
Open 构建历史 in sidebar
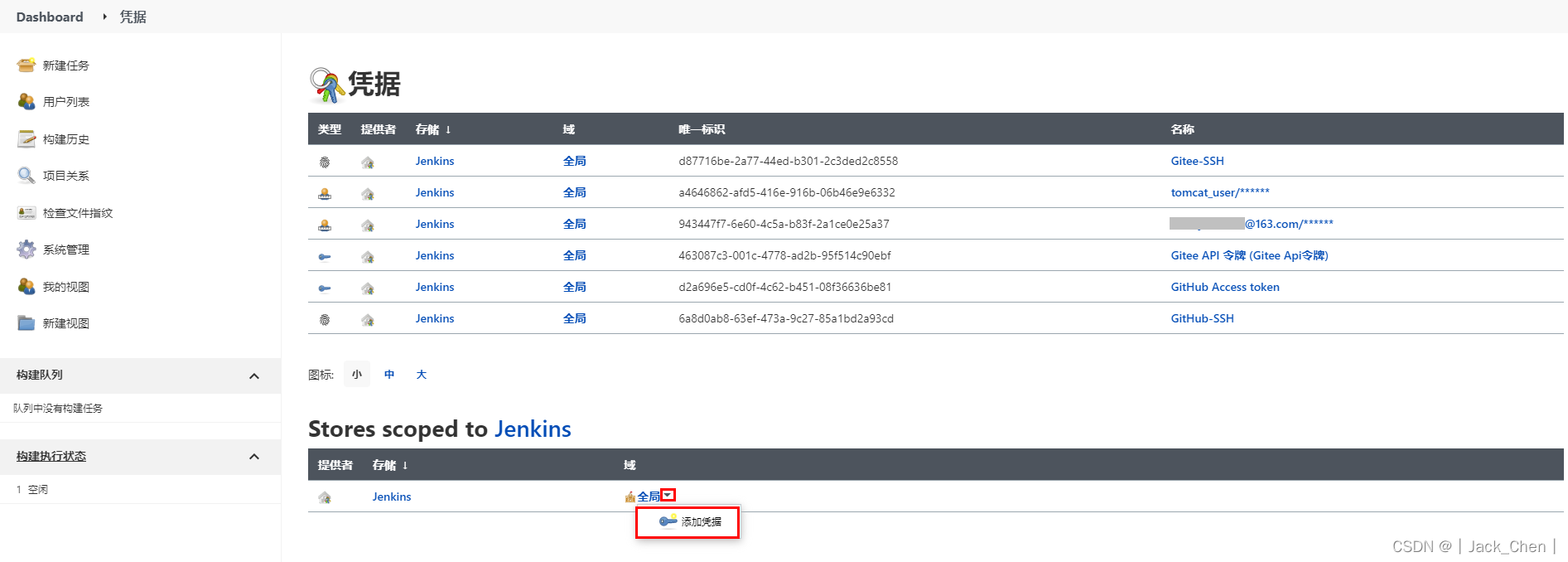[x=66, y=139]
